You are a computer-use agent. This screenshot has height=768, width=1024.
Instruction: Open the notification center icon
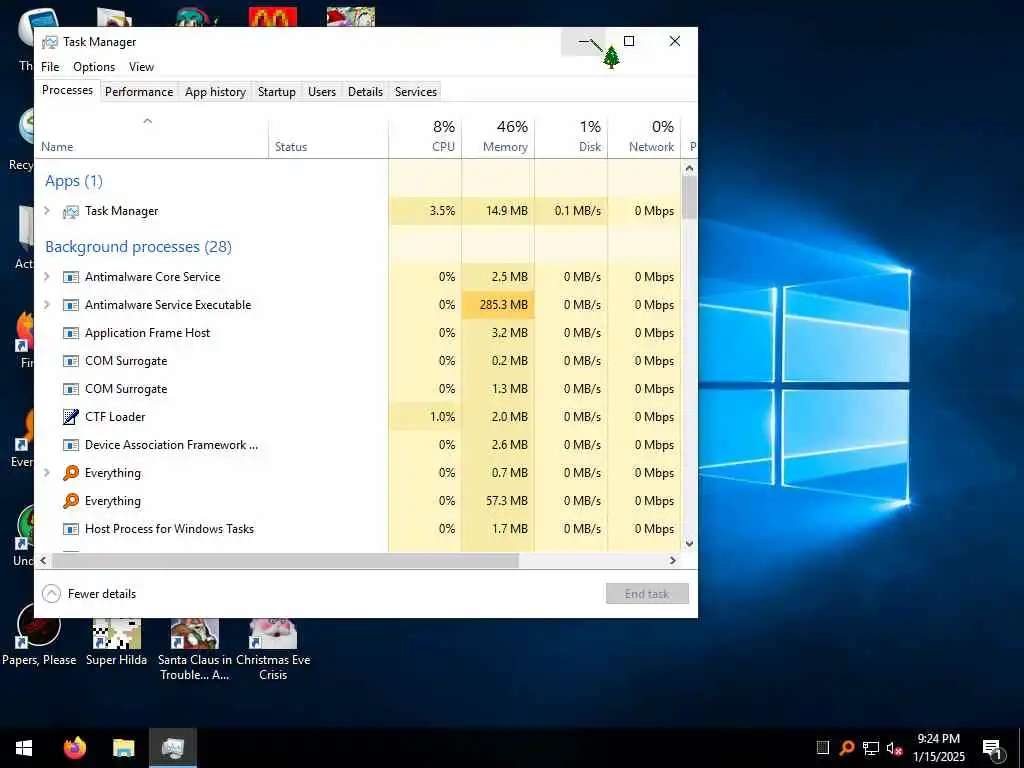tap(992, 748)
